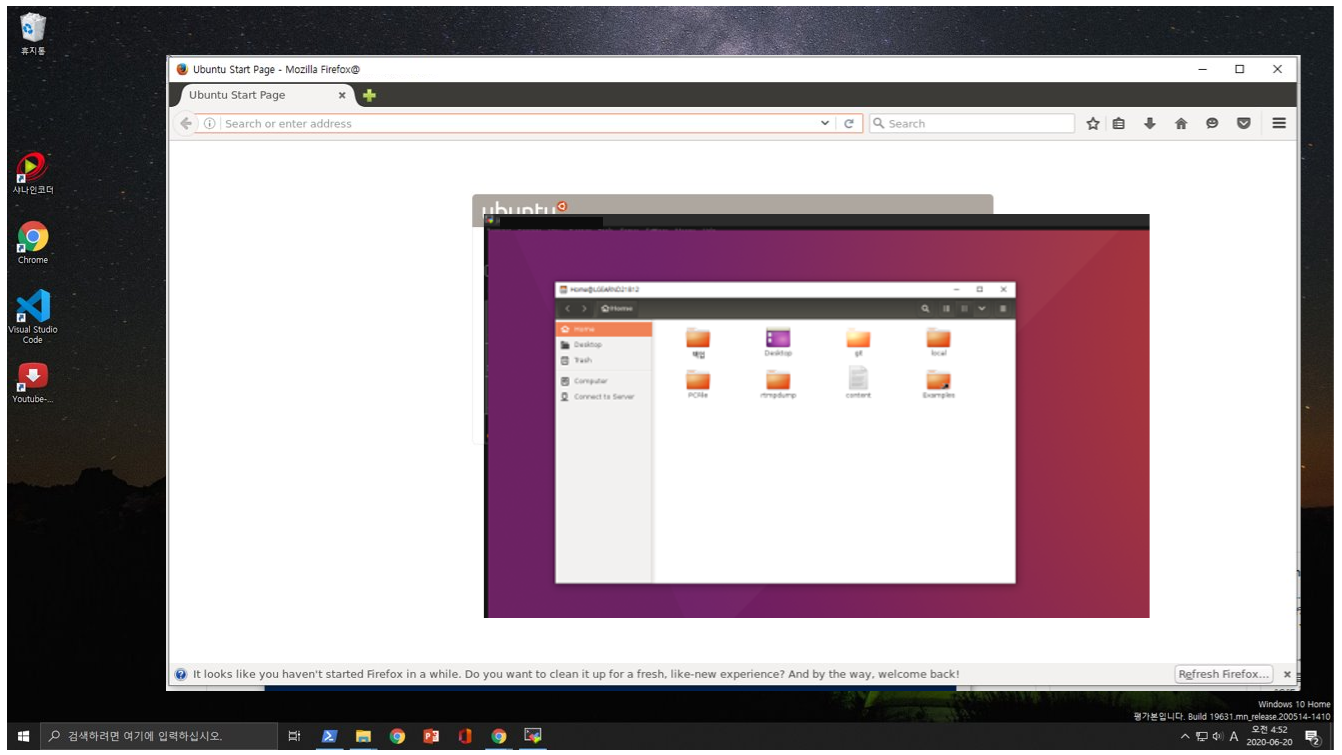
Task: Click the volume speaker tray icon
Action: (x=1217, y=737)
